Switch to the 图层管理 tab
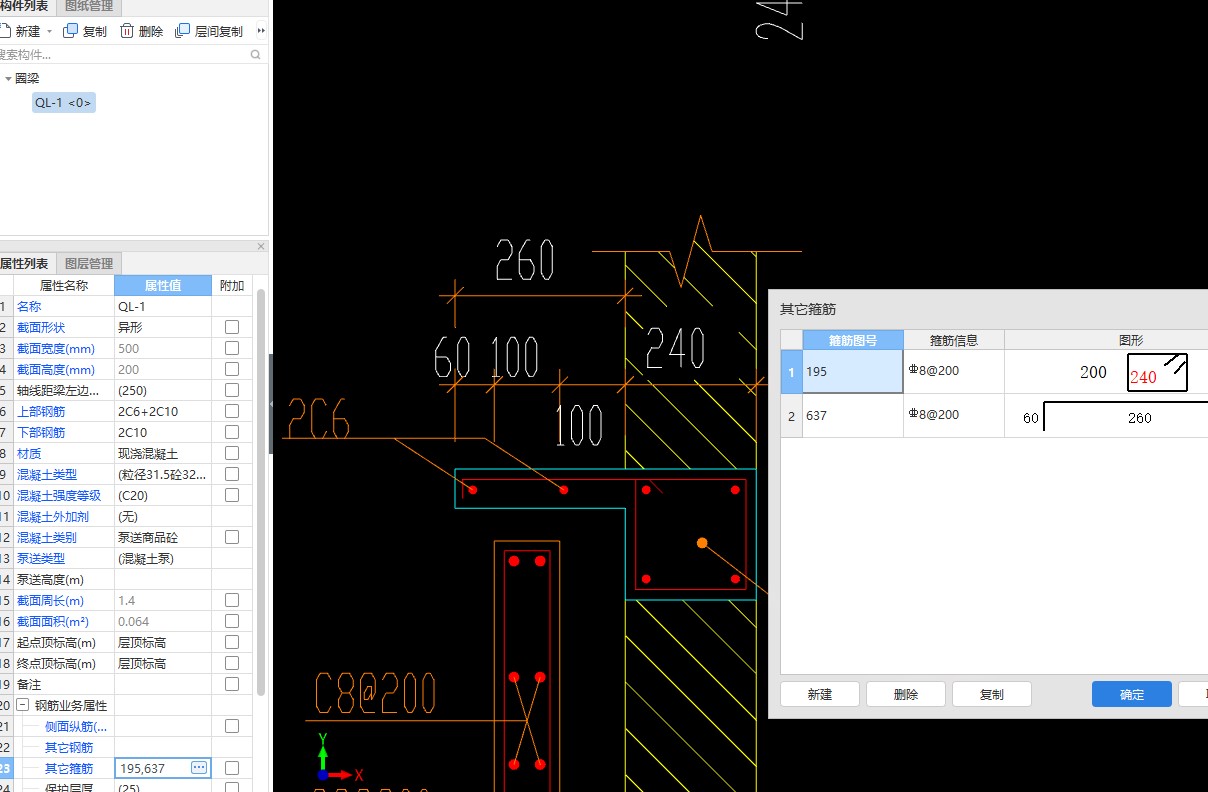Viewport: 1208px width, 792px height. 89,264
